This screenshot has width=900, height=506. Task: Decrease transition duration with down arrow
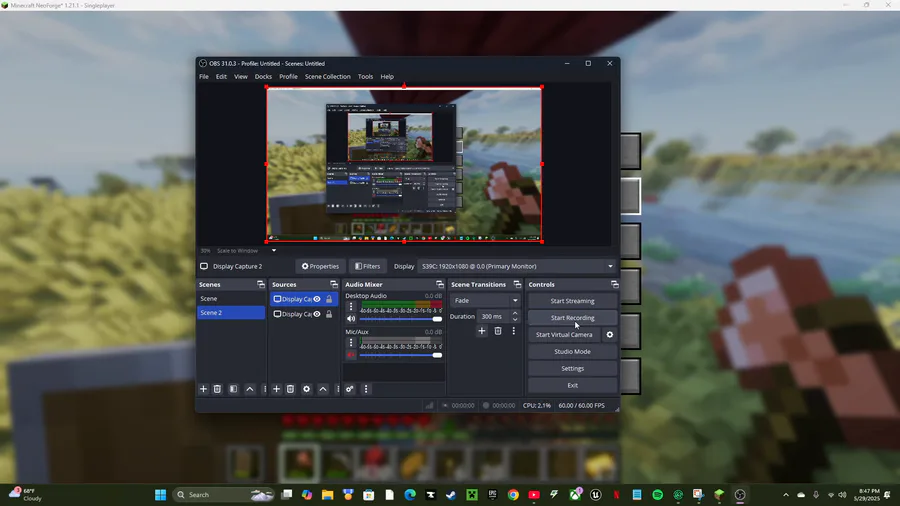click(515, 320)
